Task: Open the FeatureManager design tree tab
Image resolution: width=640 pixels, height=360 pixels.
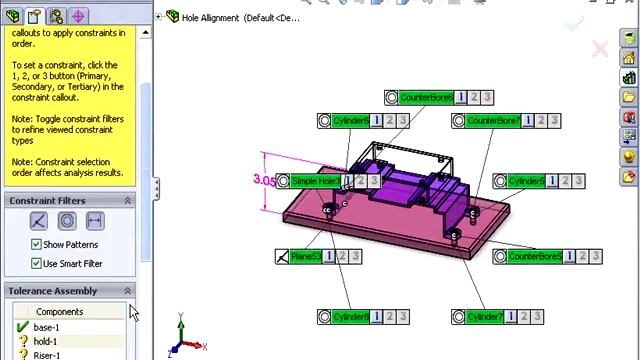Action: [13, 16]
